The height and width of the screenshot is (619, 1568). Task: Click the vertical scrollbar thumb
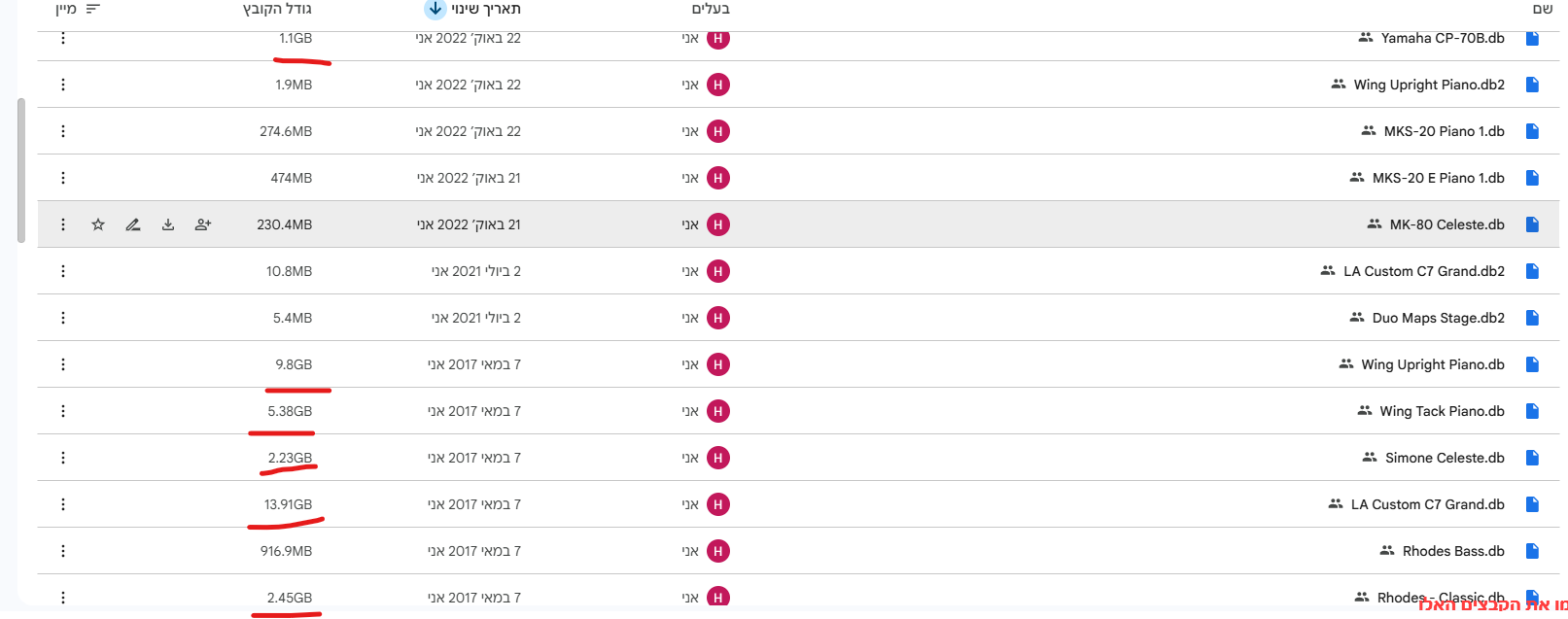(21, 170)
